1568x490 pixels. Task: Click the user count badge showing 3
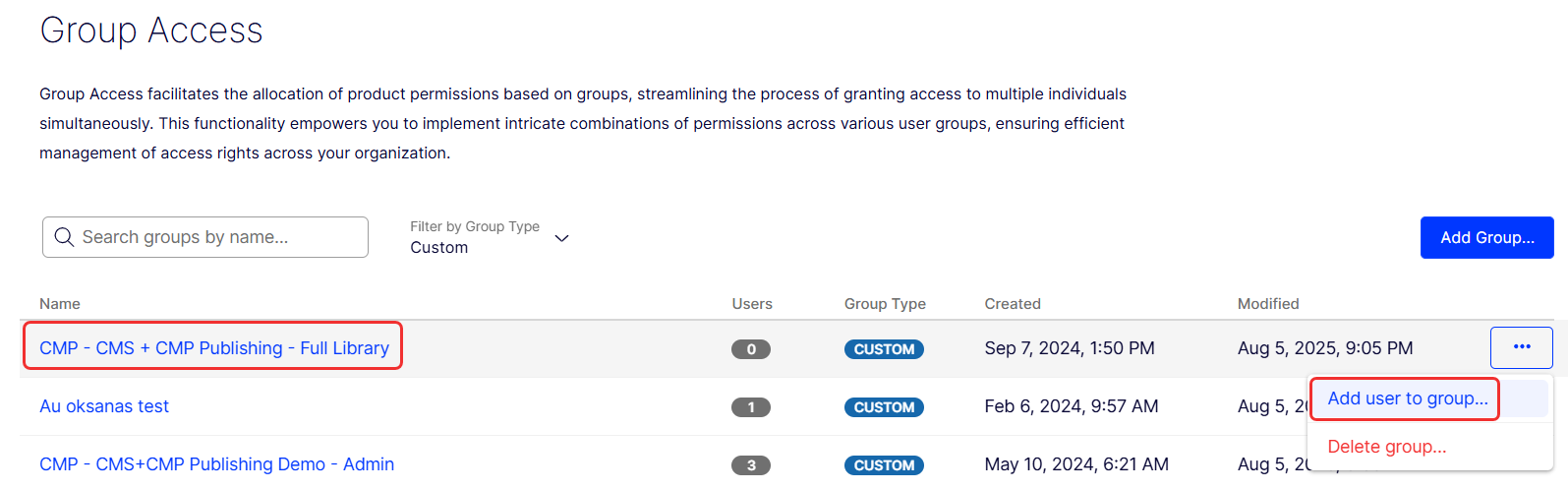751,465
